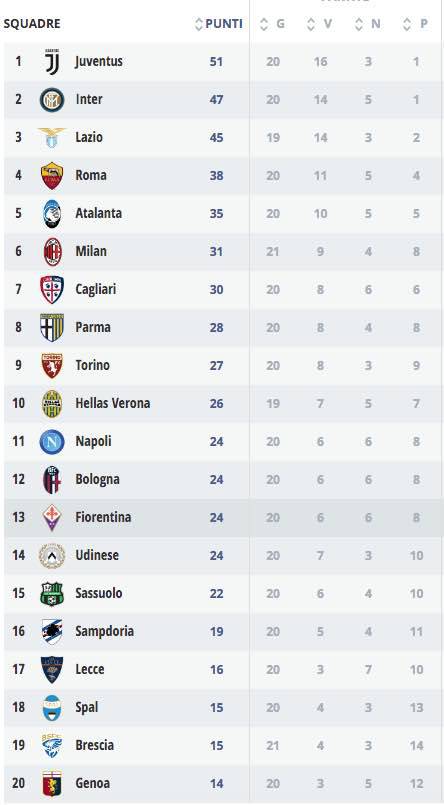The height and width of the screenshot is (805, 444).
Task: Open the Hellas Verona team link
Action: click(112, 403)
